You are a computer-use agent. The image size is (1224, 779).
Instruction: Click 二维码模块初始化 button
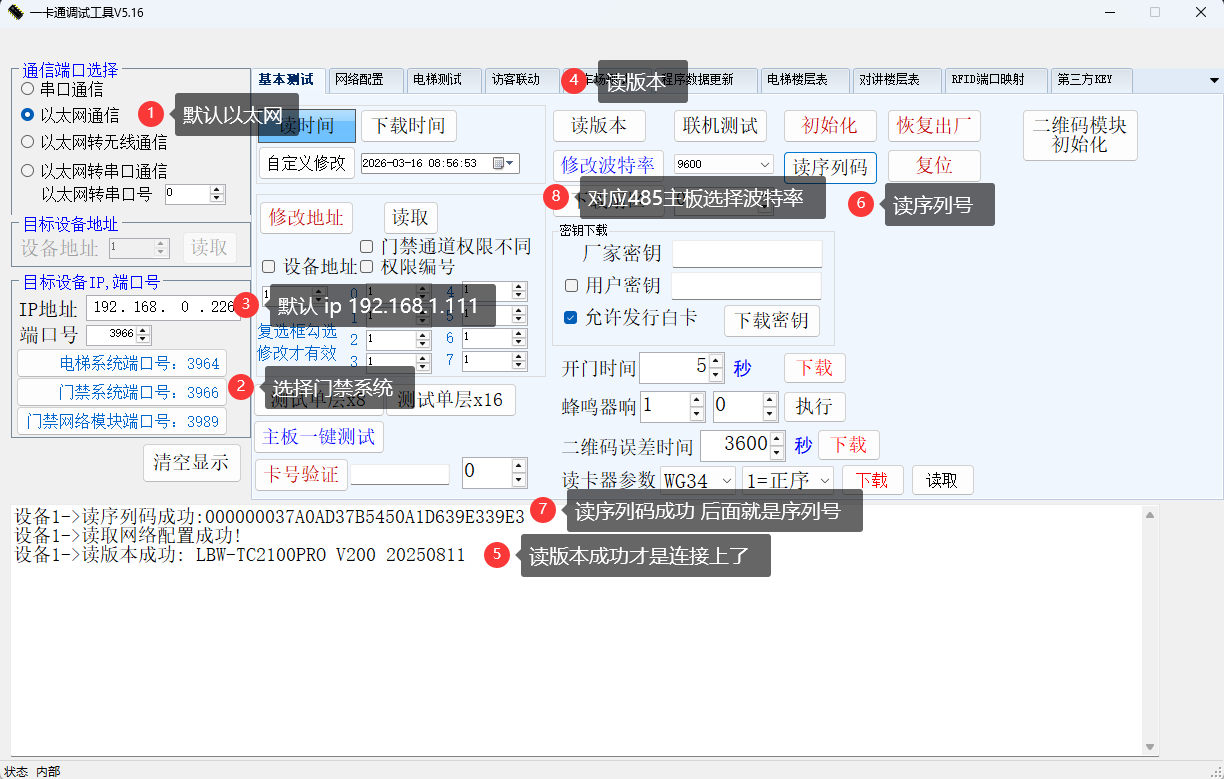pyautogui.click(x=1080, y=135)
